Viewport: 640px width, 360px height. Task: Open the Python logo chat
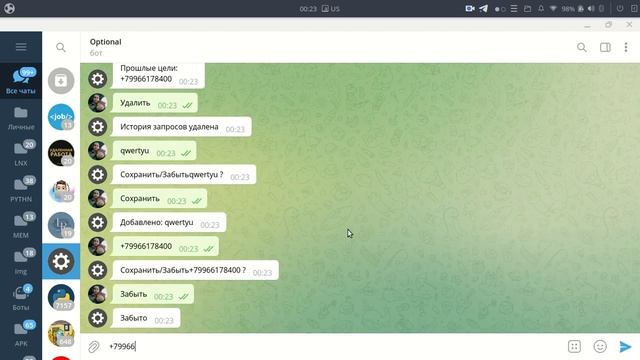click(x=61, y=298)
